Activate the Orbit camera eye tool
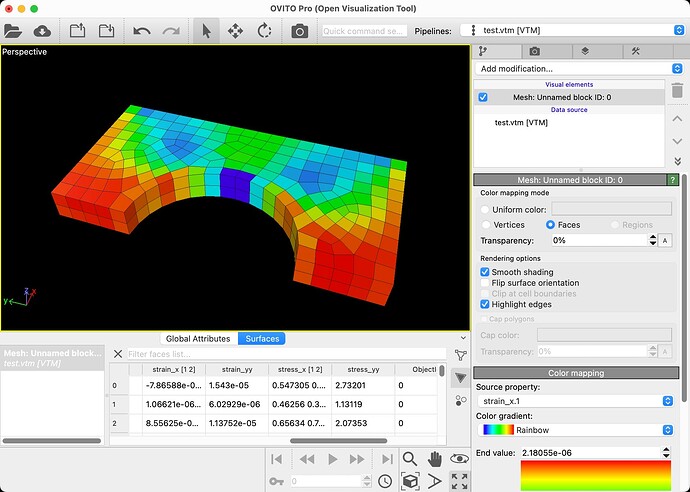The image size is (690, 492). (x=459, y=459)
